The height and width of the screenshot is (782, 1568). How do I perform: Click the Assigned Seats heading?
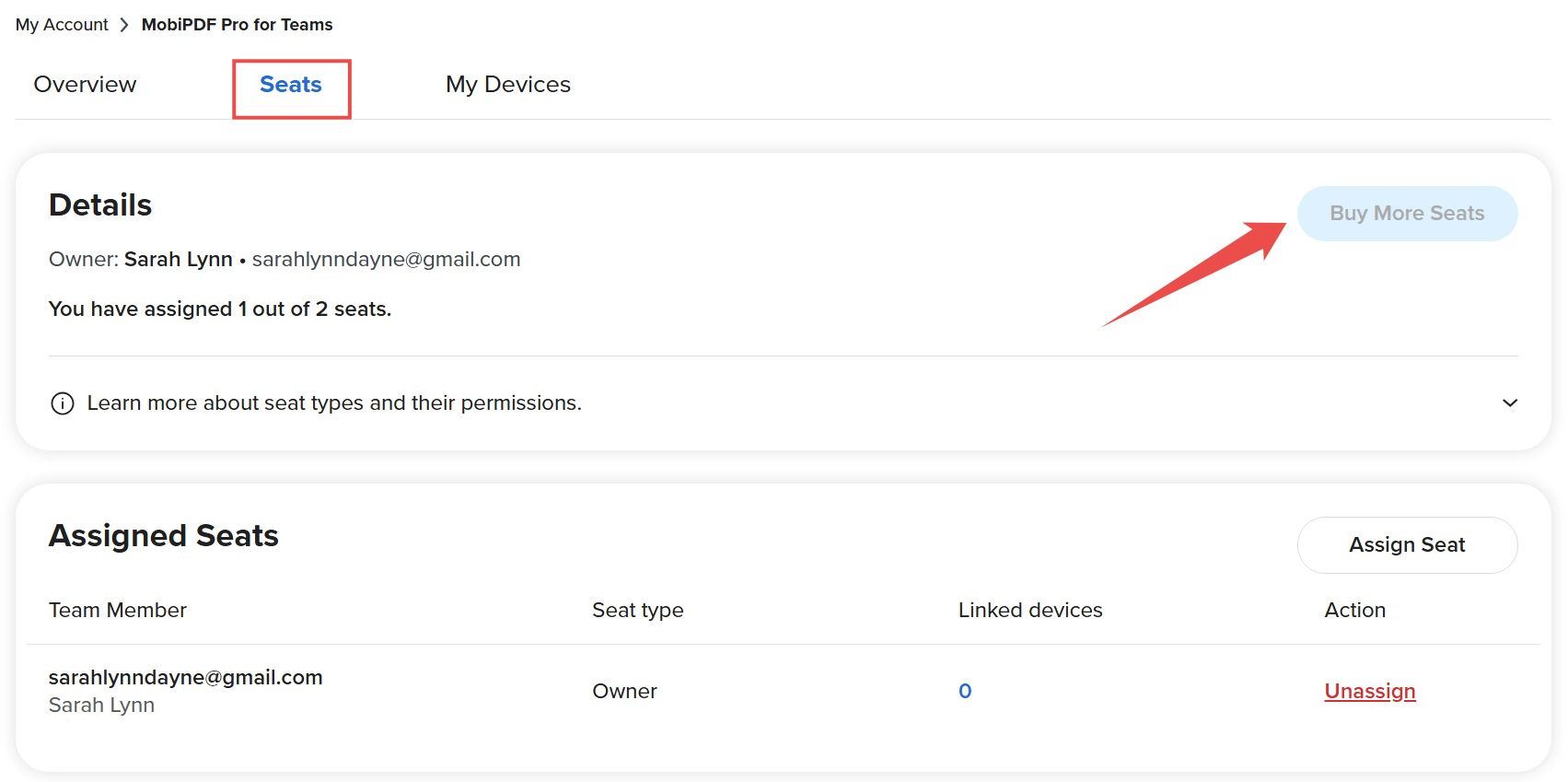pos(164,536)
